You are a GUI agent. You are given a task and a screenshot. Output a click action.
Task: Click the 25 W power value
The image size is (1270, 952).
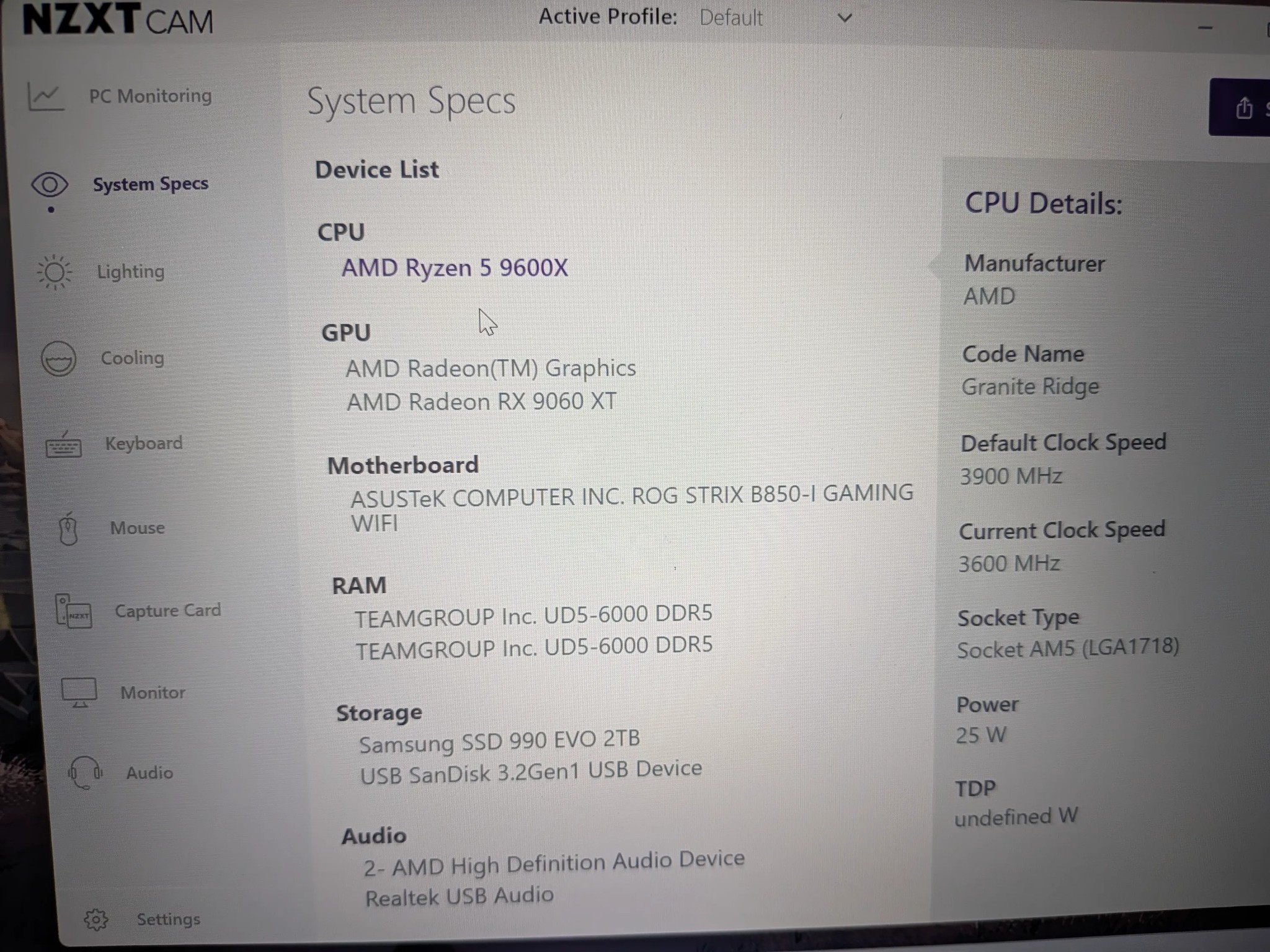(980, 735)
